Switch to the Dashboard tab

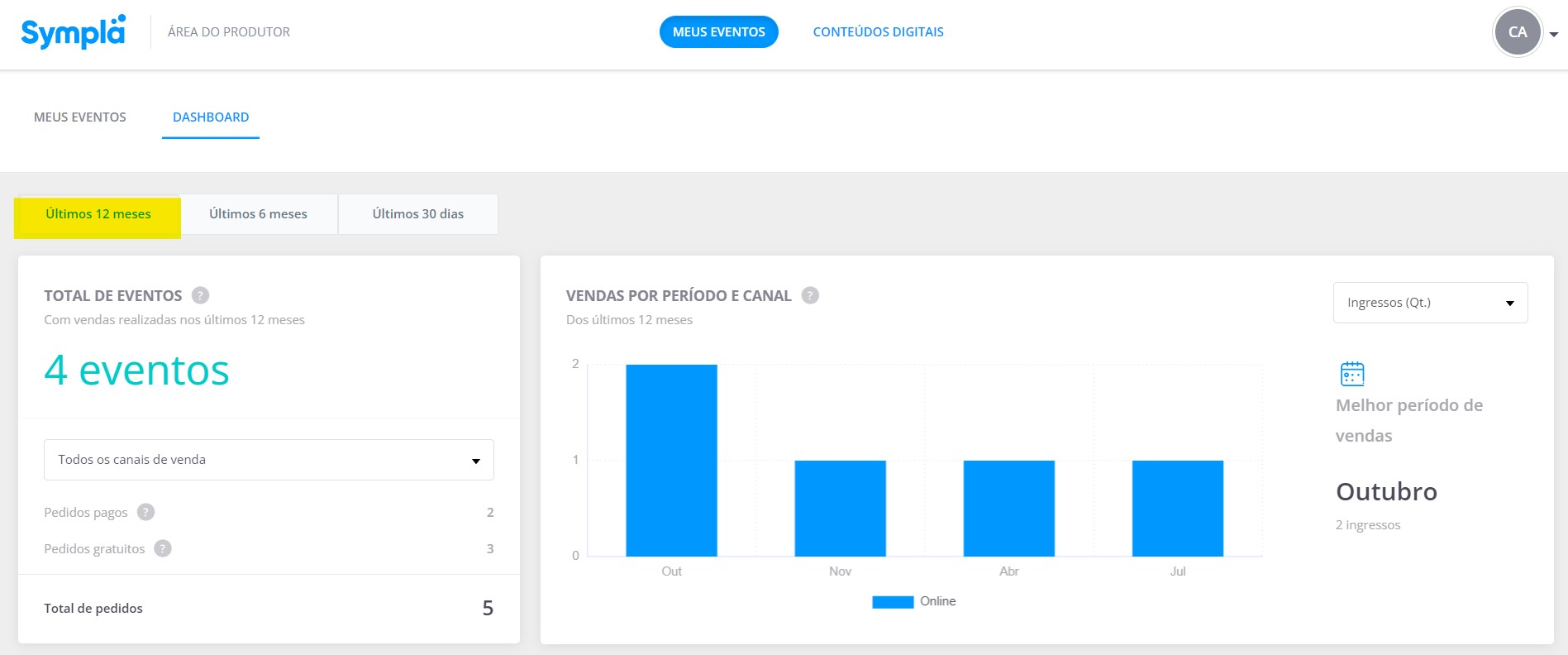pos(211,117)
